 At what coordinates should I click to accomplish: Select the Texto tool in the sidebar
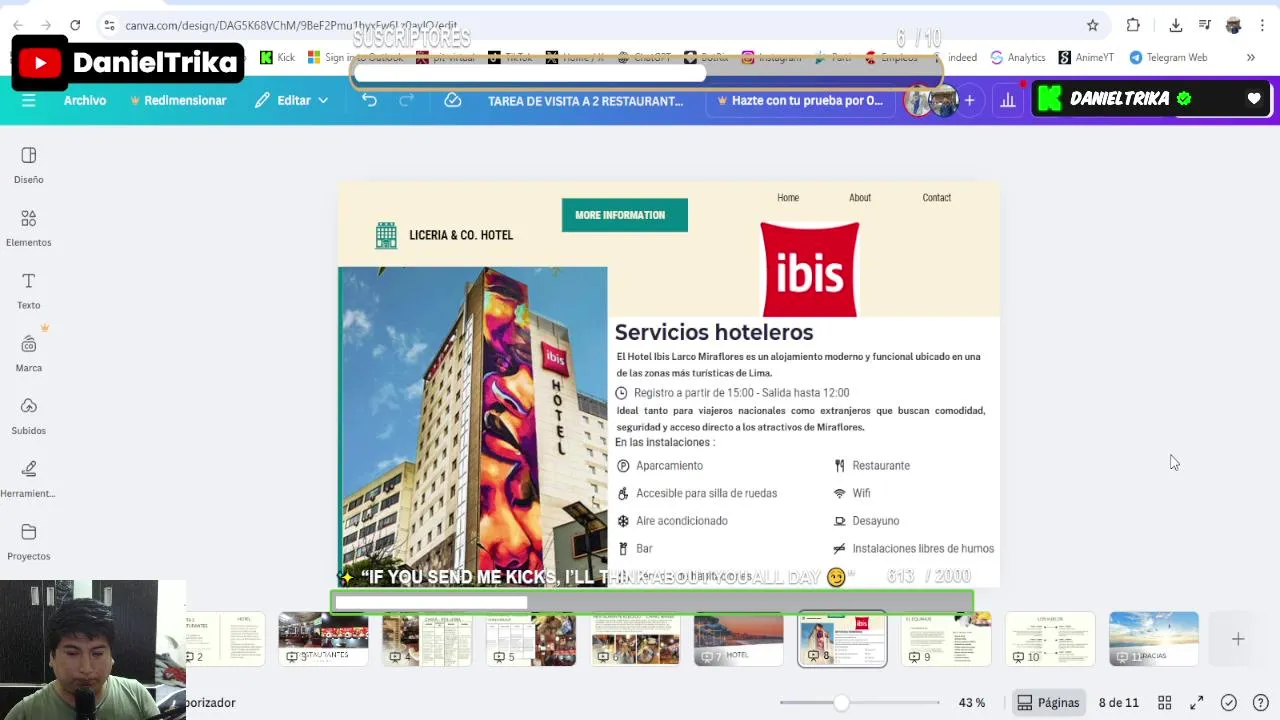pos(28,291)
